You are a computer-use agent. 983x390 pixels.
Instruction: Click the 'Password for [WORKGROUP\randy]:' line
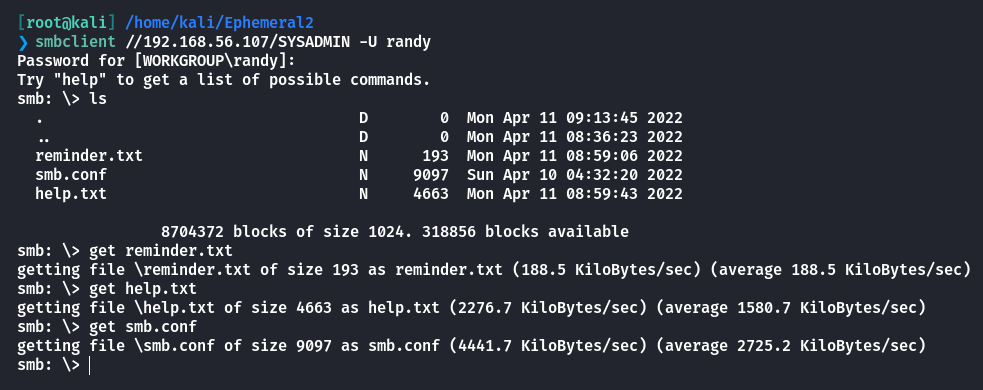pos(156,61)
